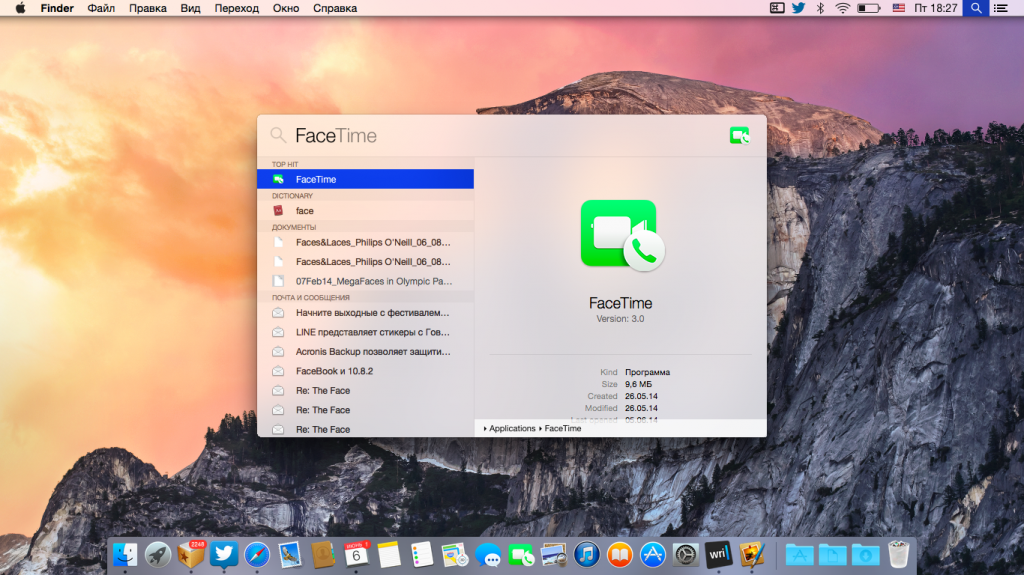Image resolution: width=1024 pixels, height=575 pixels.
Task: Open Calendar icon in the Dock
Action: click(356, 555)
